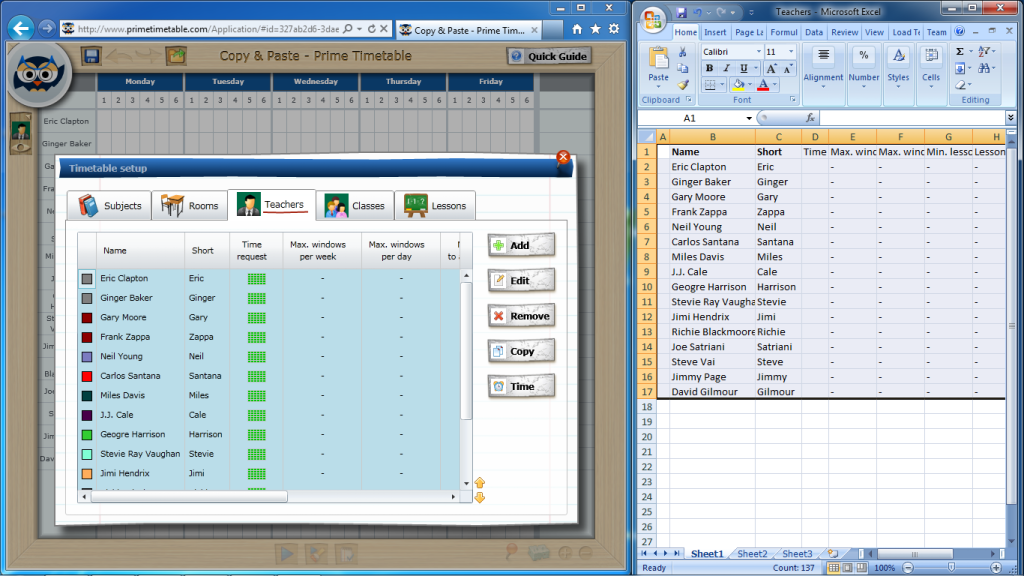Click the Remove teacher button

click(x=521, y=316)
